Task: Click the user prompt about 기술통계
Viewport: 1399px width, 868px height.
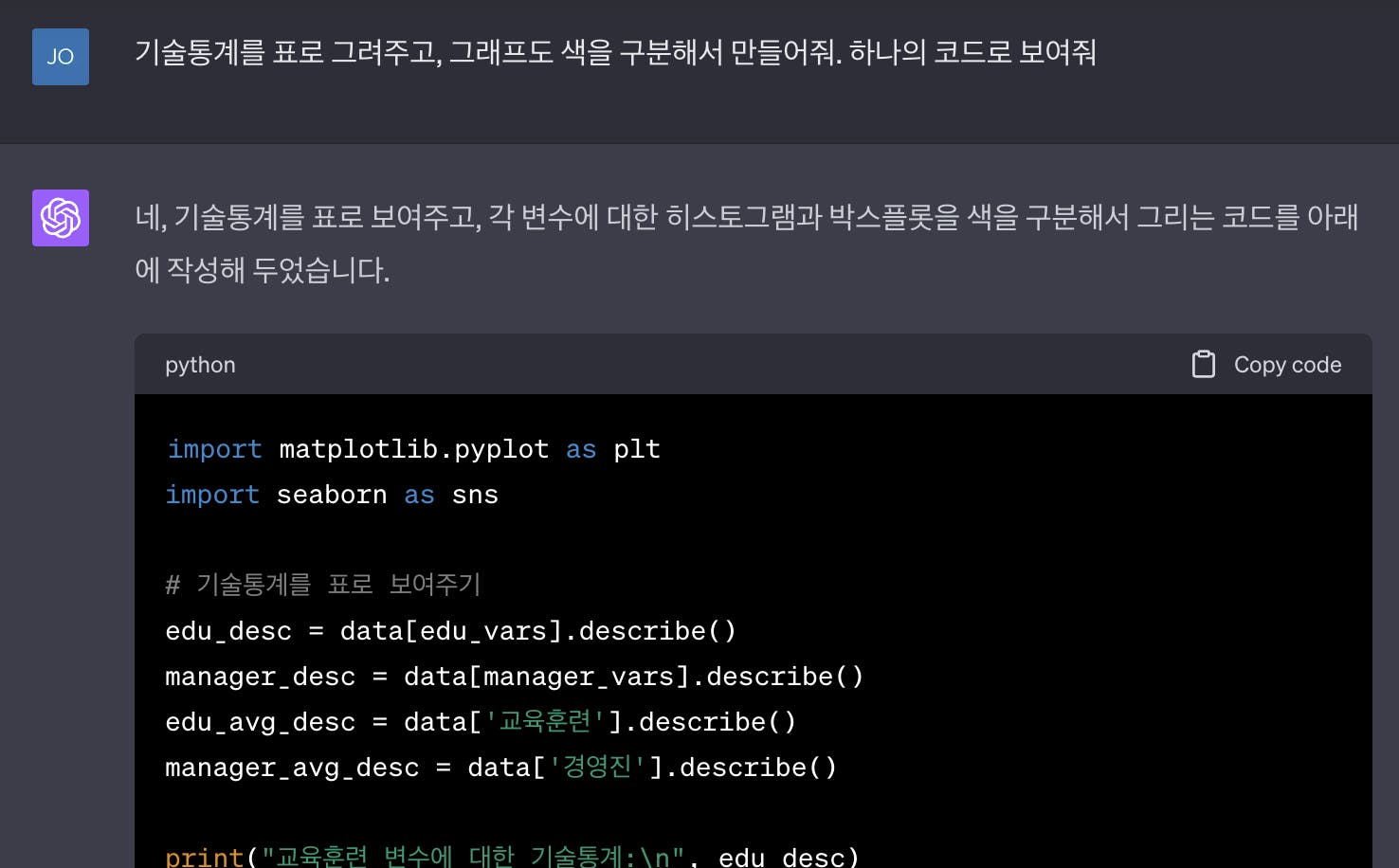Action: [615, 52]
